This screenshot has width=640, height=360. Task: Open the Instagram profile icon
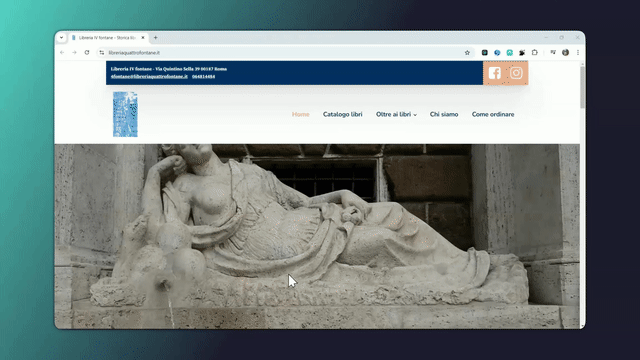point(516,73)
